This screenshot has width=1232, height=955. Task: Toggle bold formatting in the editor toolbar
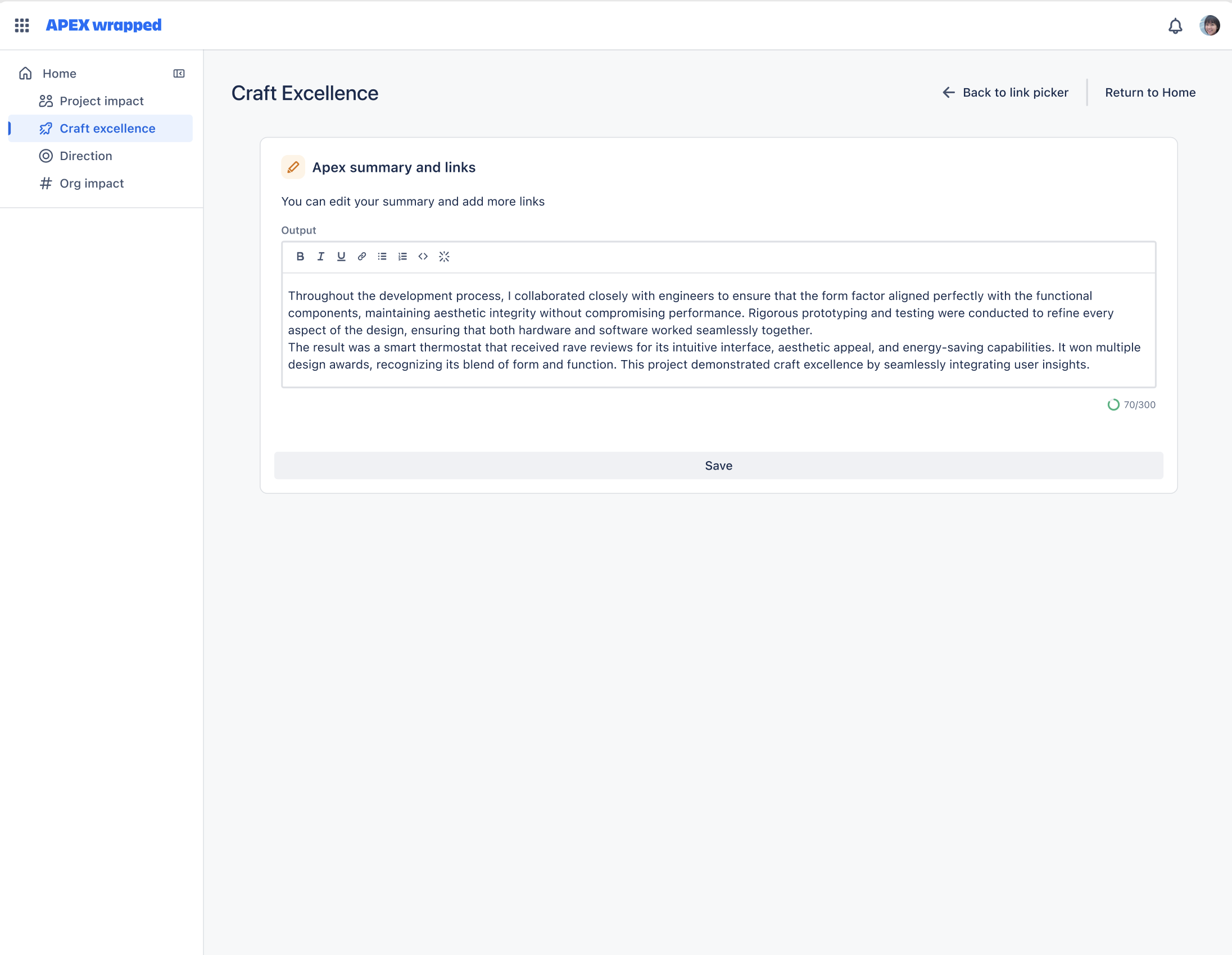(300, 257)
